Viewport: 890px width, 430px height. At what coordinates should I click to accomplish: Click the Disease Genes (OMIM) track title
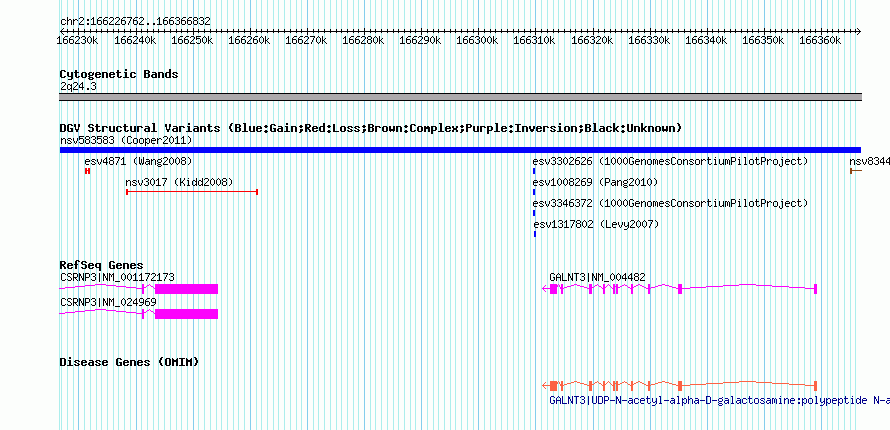129,362
